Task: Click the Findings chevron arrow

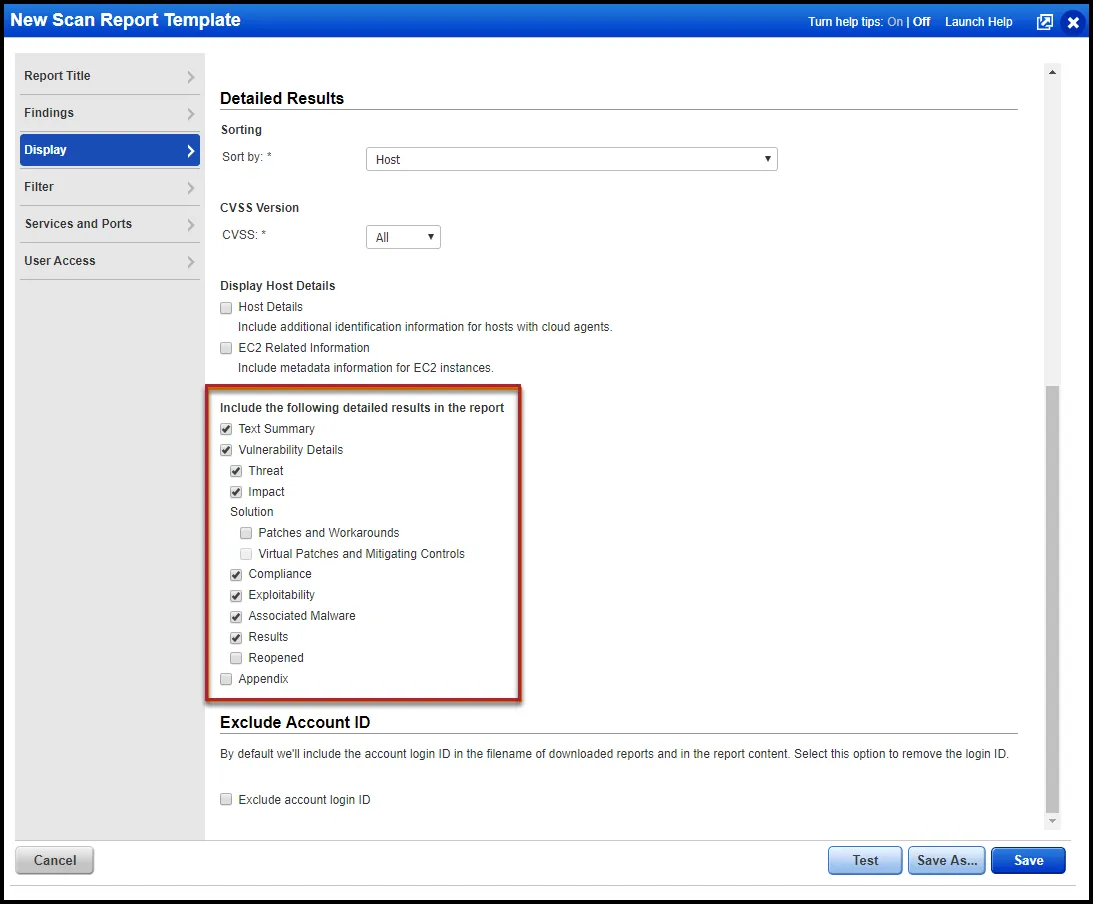Action: coord(191,114)
